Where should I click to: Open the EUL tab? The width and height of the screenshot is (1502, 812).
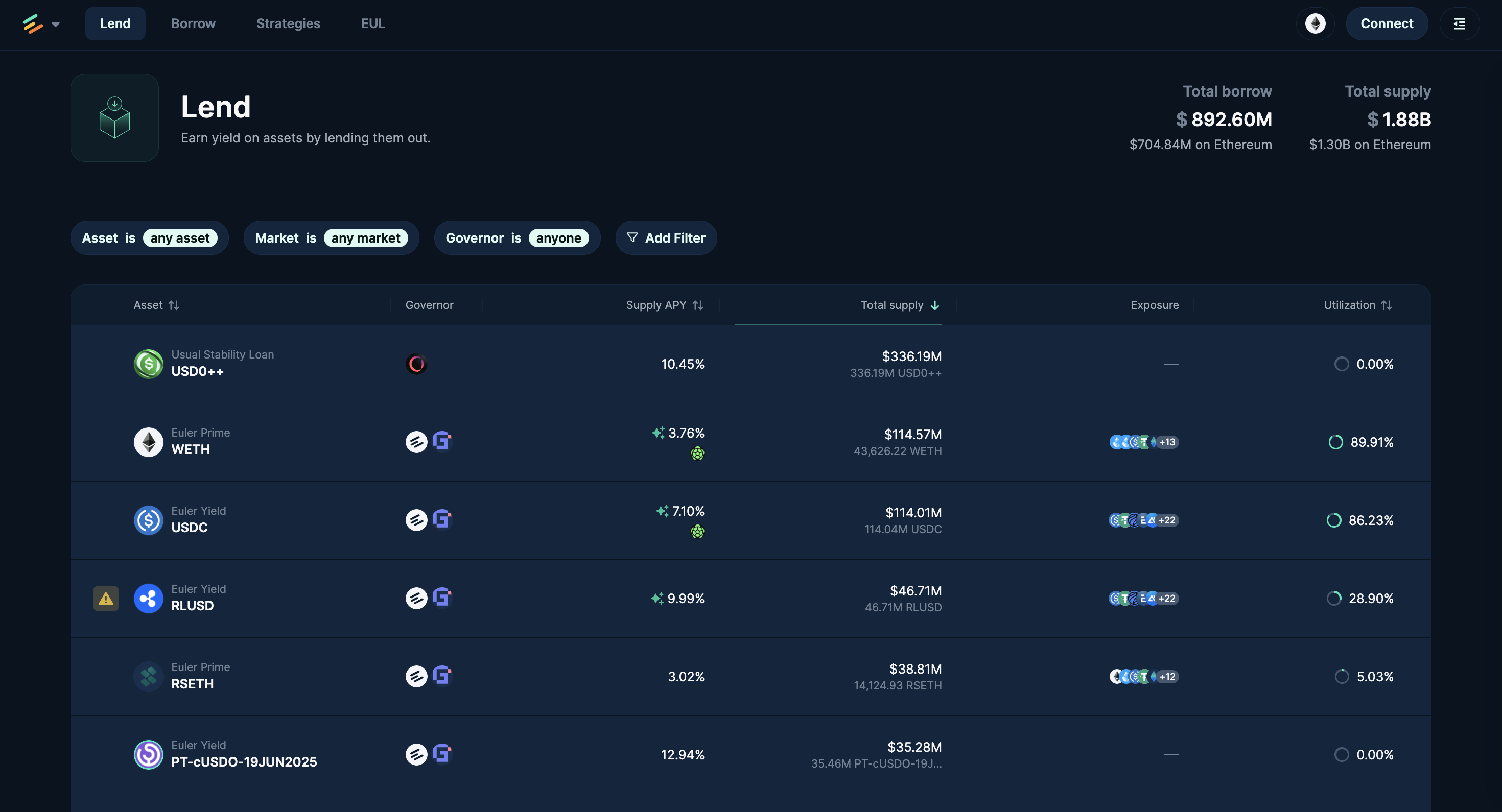(x=372, y=24)
